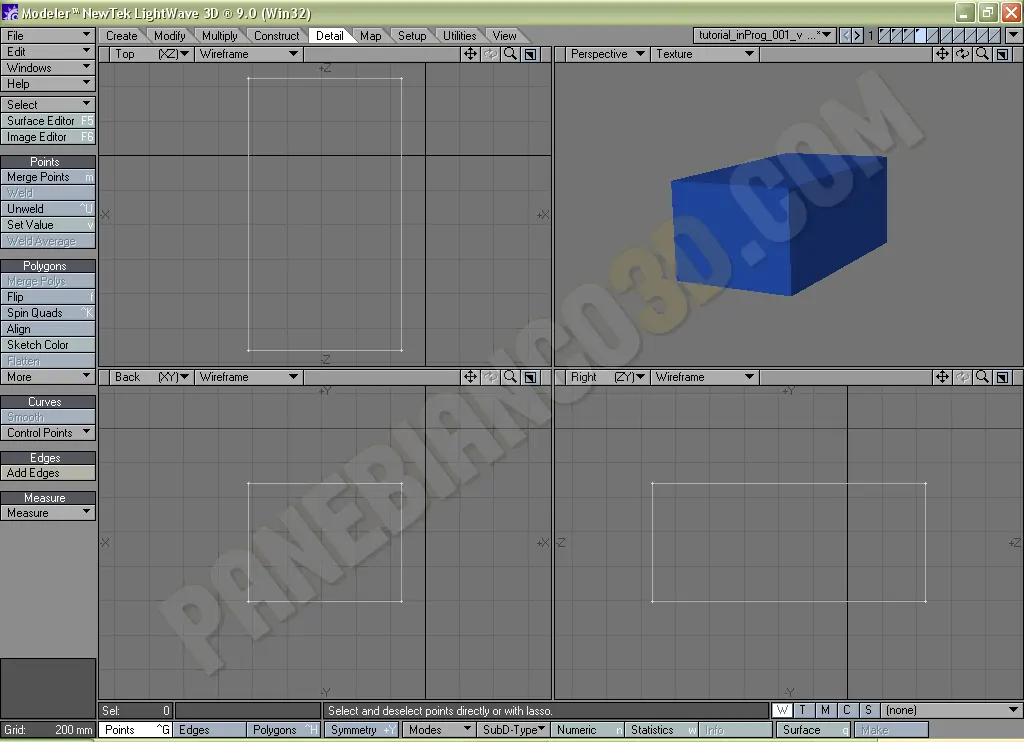Switch to Edges selection mode
The image size is (1024, 742).
pyautogui.click(x=209, y=730)
